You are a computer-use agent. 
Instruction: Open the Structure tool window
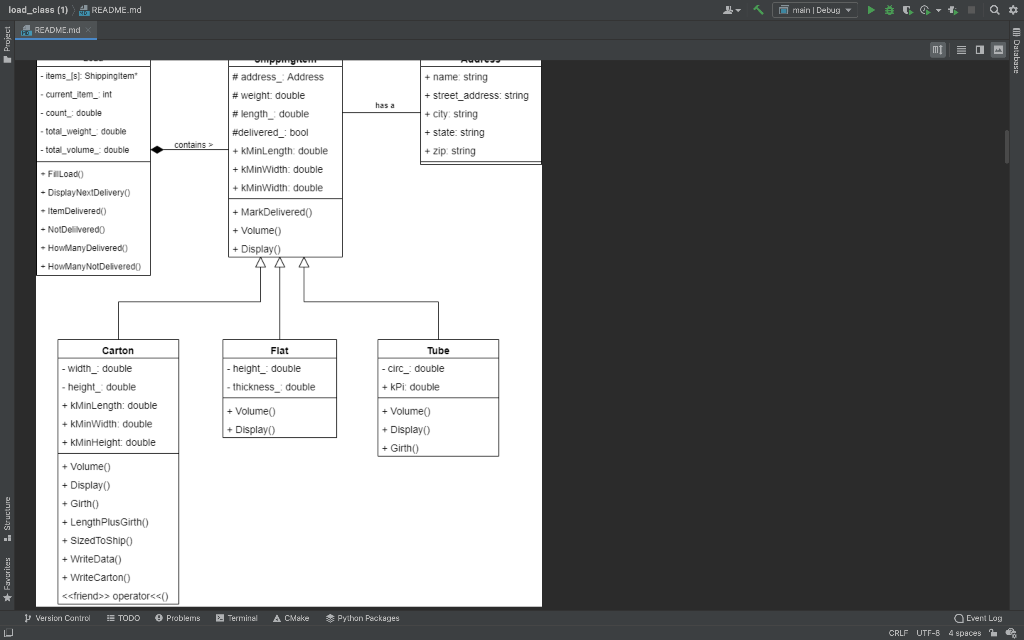coord(7,519)
